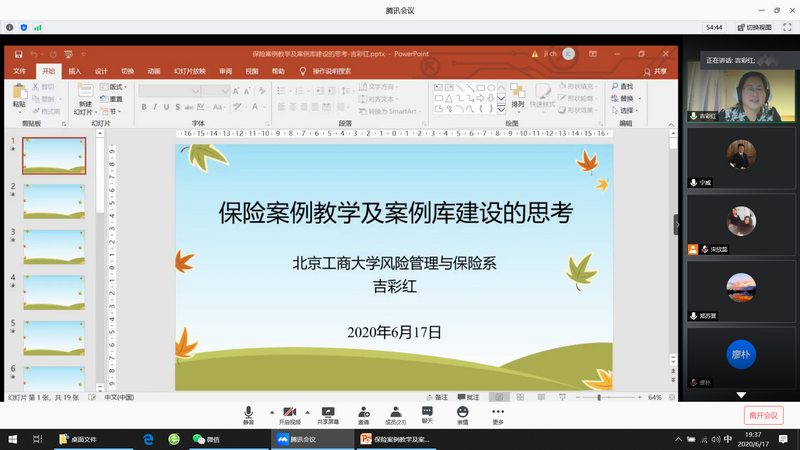Switch to the 设计 ribbon tab
The height and width of the screenshot is (450, 800).
click(x=101, y=71)
